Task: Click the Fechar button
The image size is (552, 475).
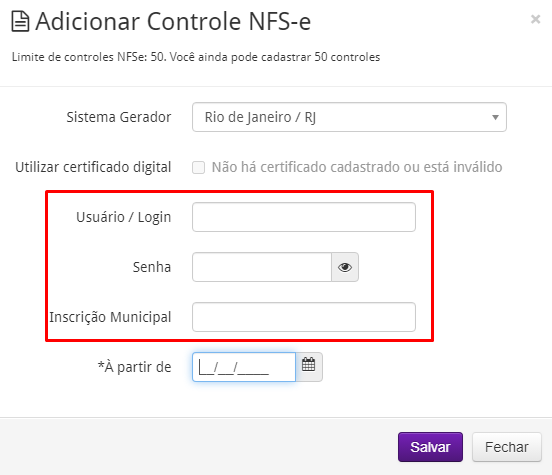Action: point(507,447)
